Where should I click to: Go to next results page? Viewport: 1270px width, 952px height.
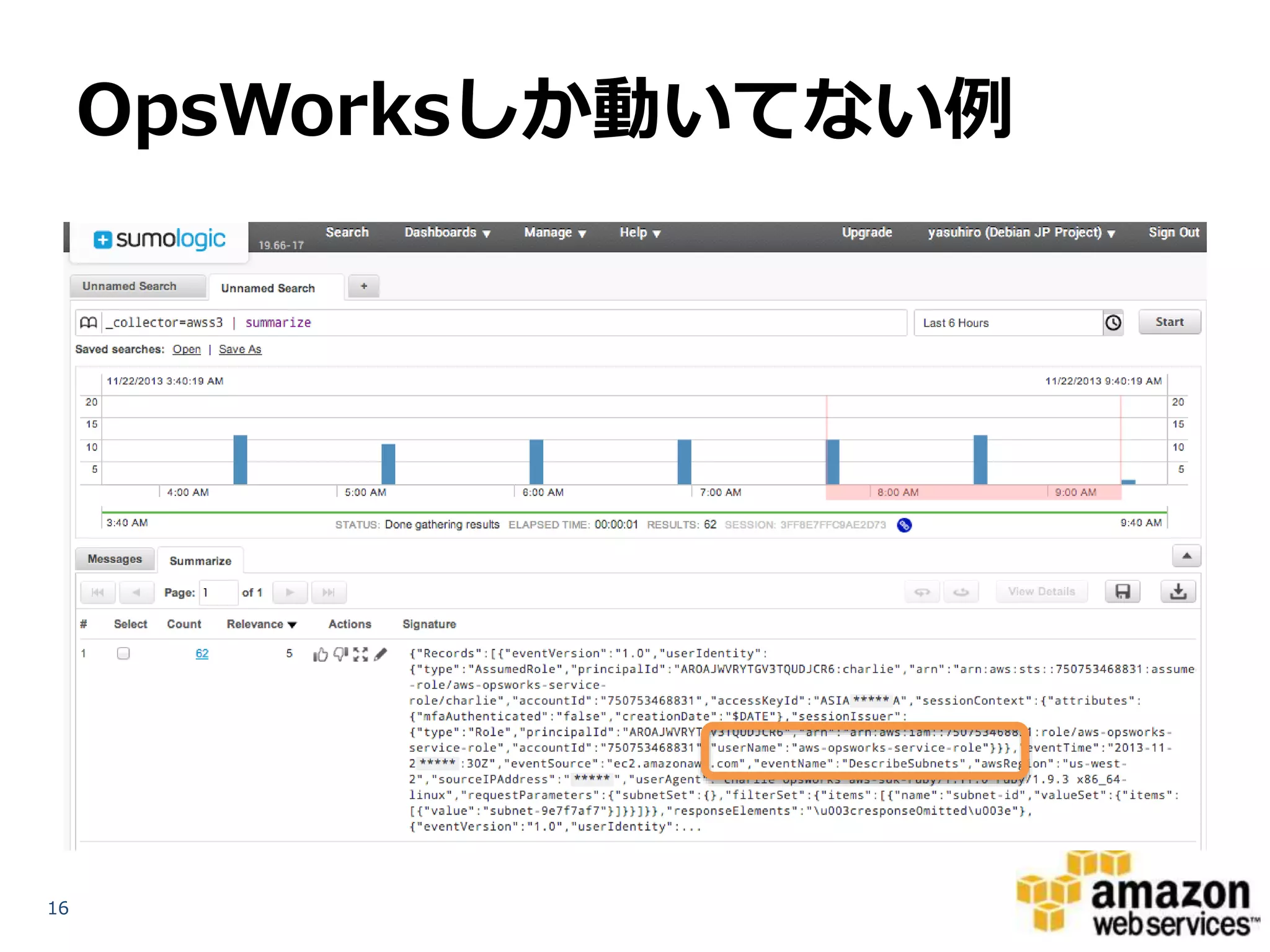coord(290,593)
